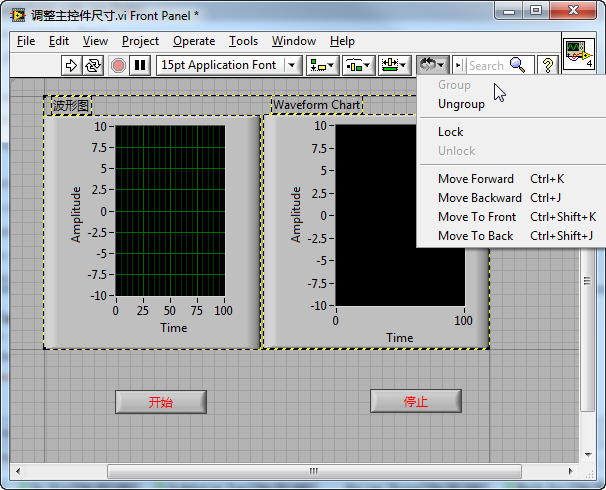Choose Lock in the Reorder menu
The height and width of the screenshot is (490, 606).
tap(451, 132)
